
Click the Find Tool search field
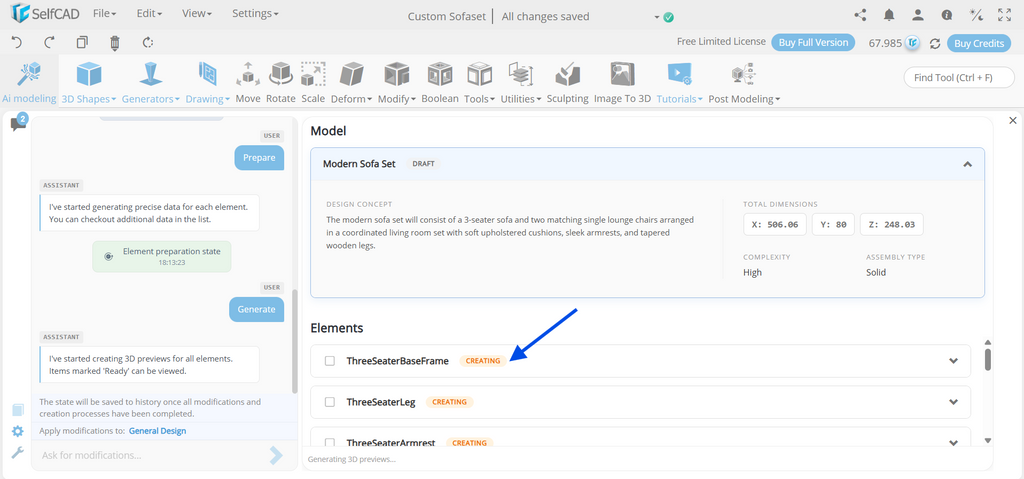(959, 77)
